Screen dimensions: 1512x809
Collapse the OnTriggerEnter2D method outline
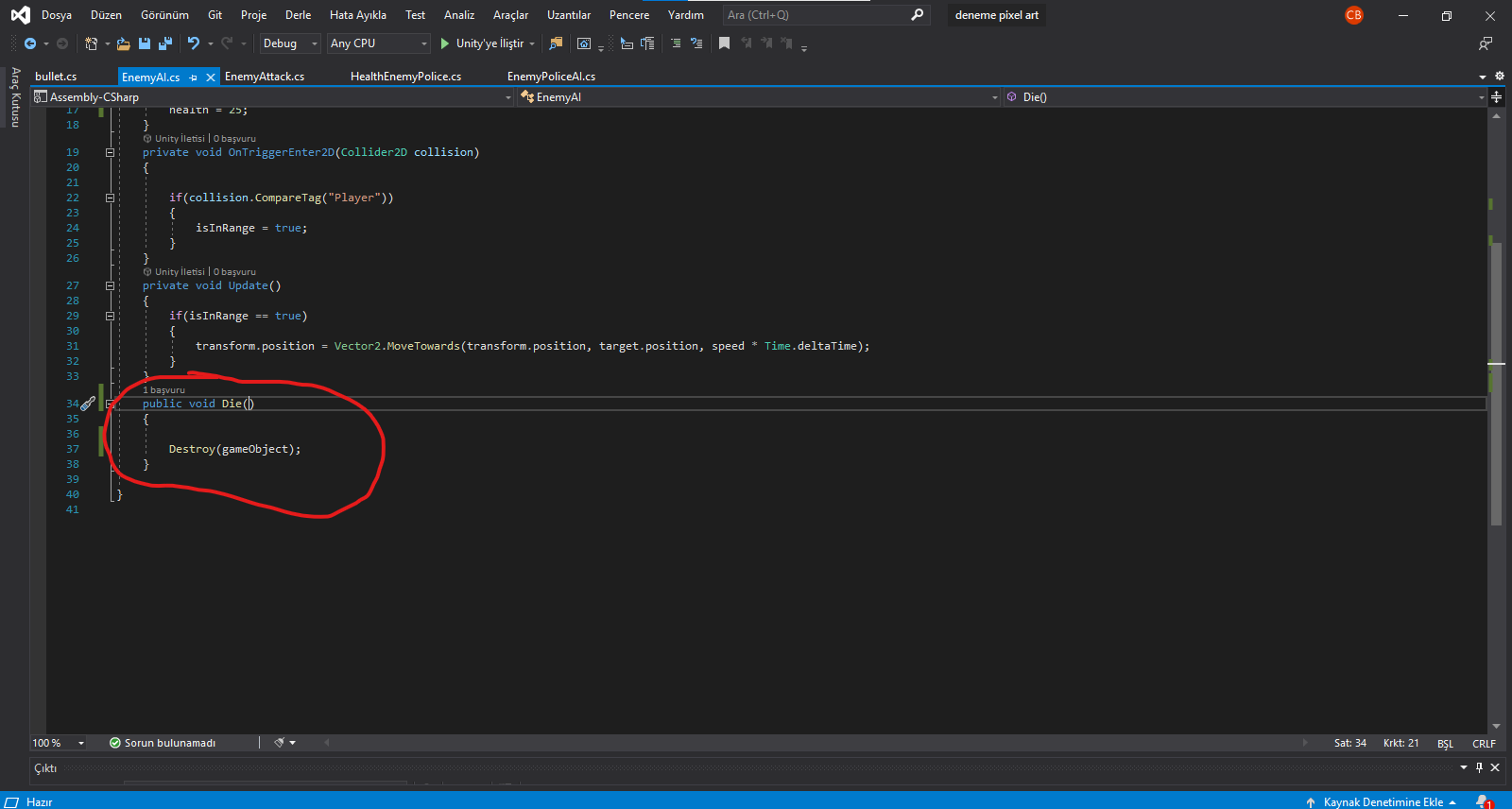pyautogui.click(x=110, y=152)
